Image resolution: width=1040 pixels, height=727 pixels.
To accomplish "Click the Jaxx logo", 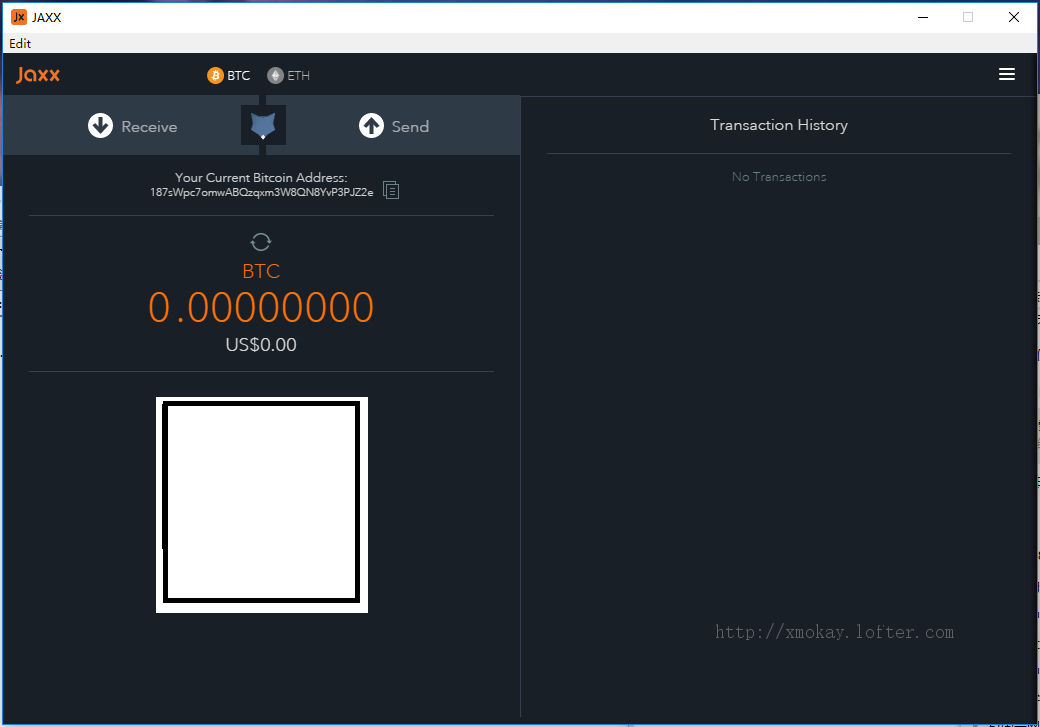I will point(38,75).
